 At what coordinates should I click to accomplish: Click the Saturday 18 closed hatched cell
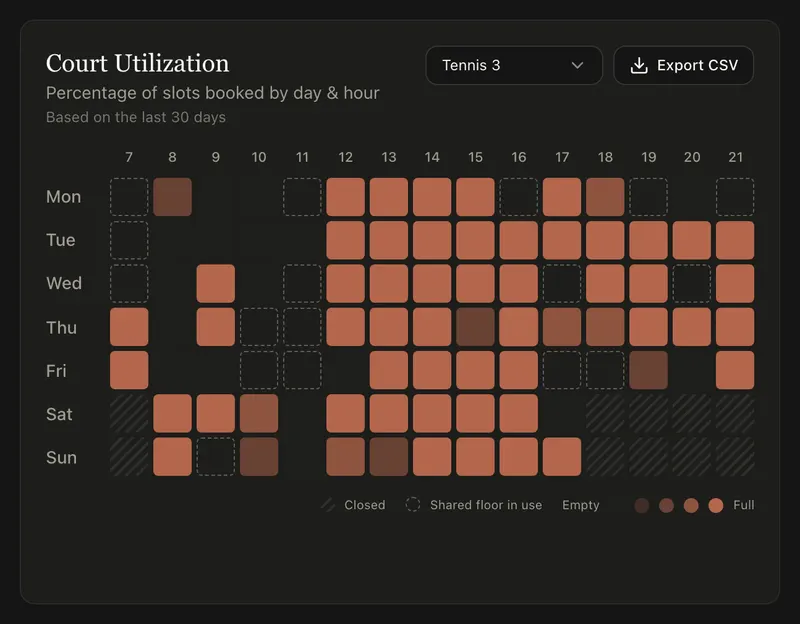[605, 414]
